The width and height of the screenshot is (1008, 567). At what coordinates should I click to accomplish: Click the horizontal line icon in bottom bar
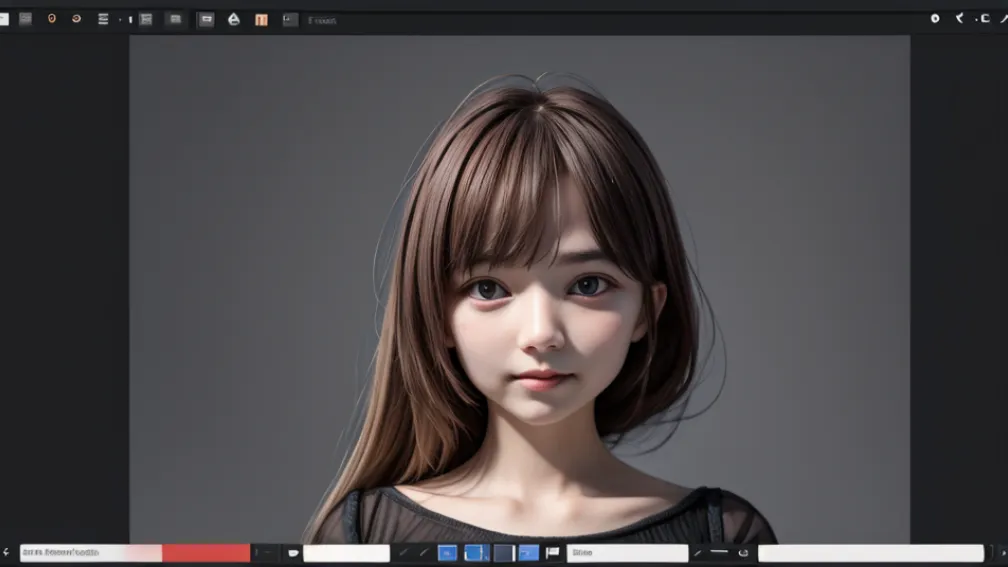719,552
